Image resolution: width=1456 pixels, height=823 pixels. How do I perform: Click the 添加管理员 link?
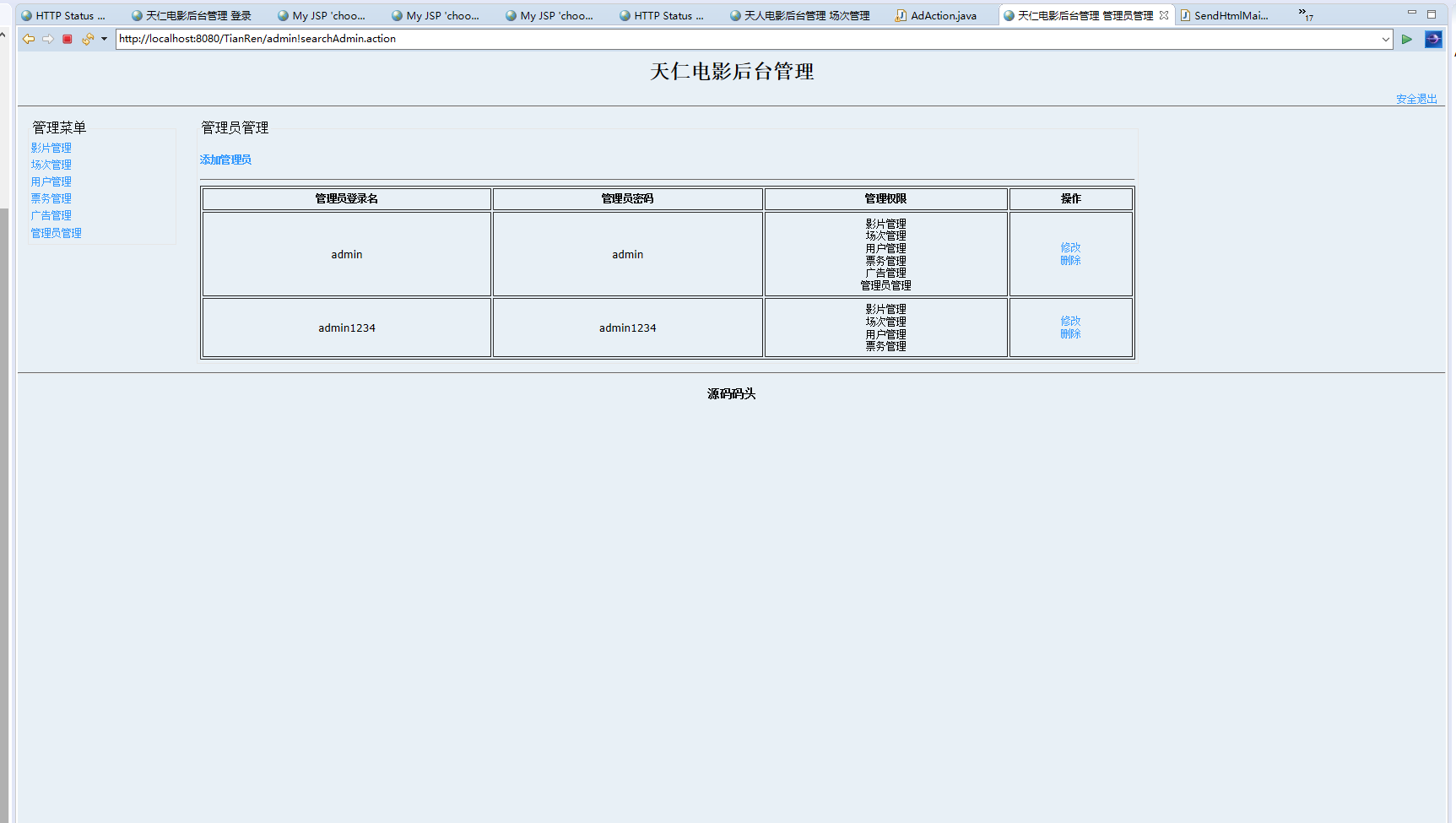tap(225, 160)
